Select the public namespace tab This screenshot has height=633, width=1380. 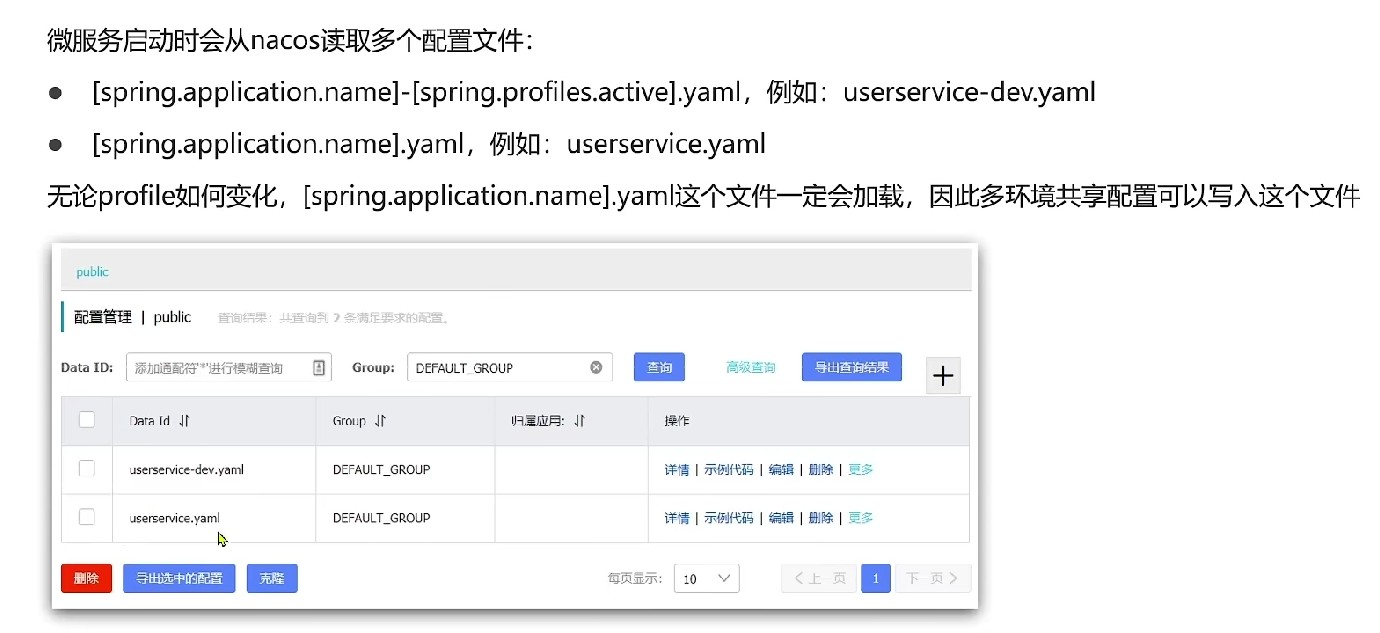tap(92, 272)
